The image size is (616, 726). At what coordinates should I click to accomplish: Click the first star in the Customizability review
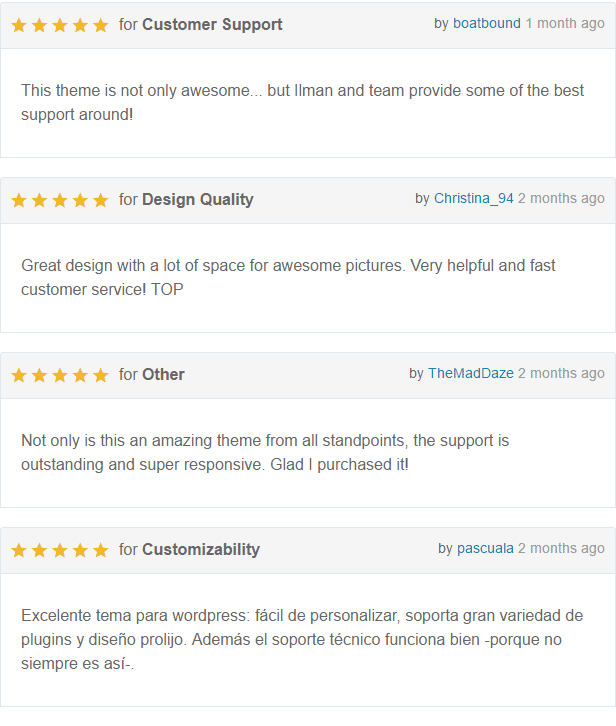(x=19, y=550)
